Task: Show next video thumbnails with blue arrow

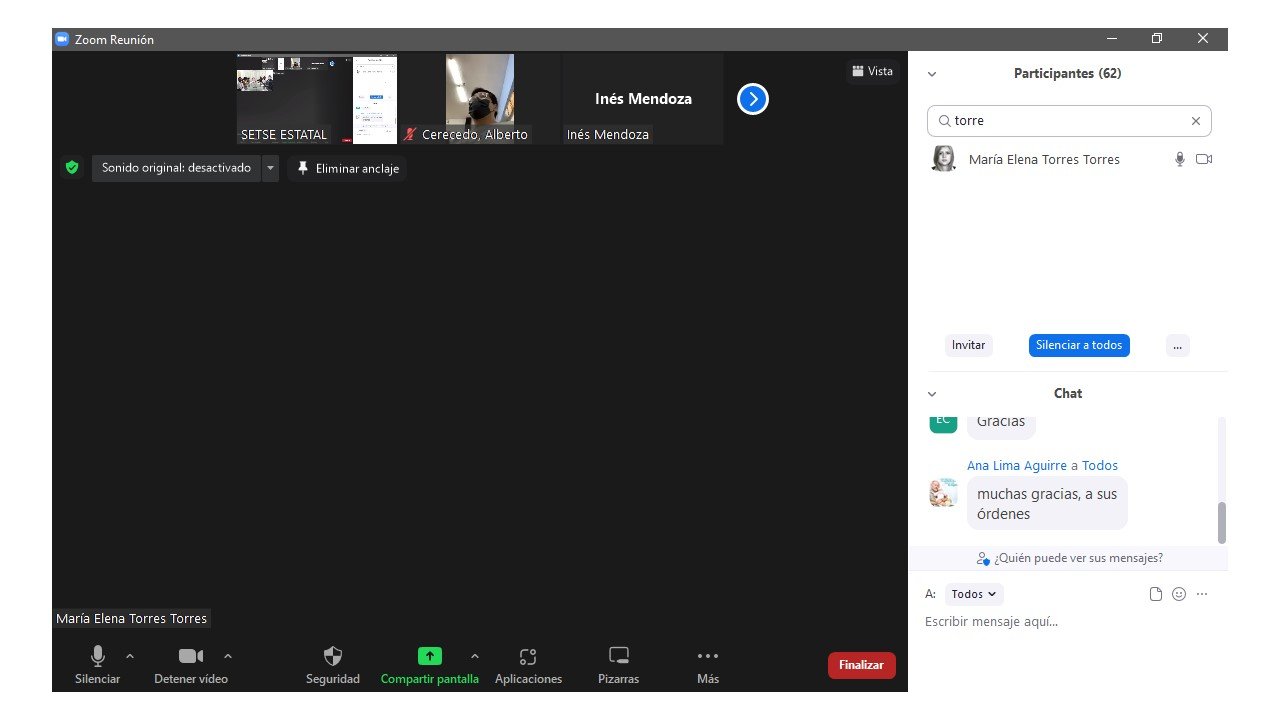Action: (752, 99)
